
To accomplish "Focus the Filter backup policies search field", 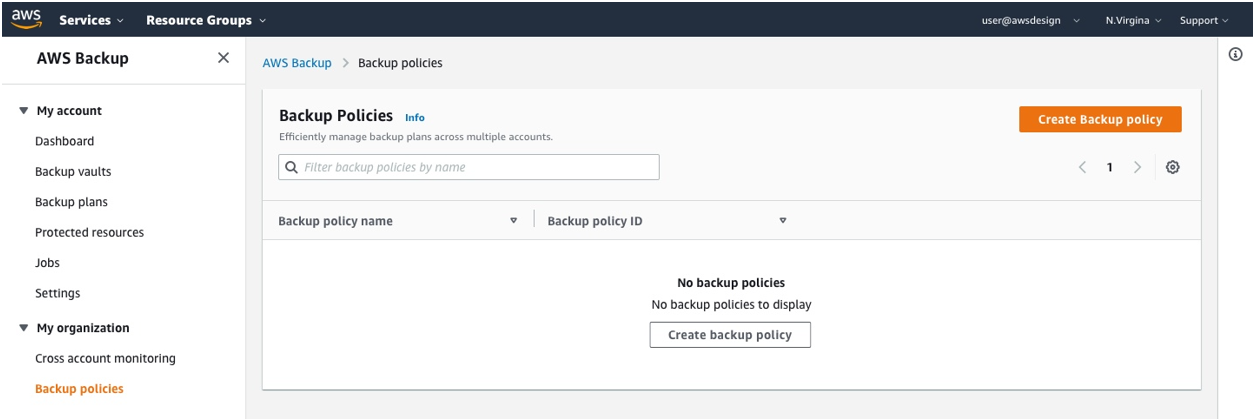I will [469, 167].
